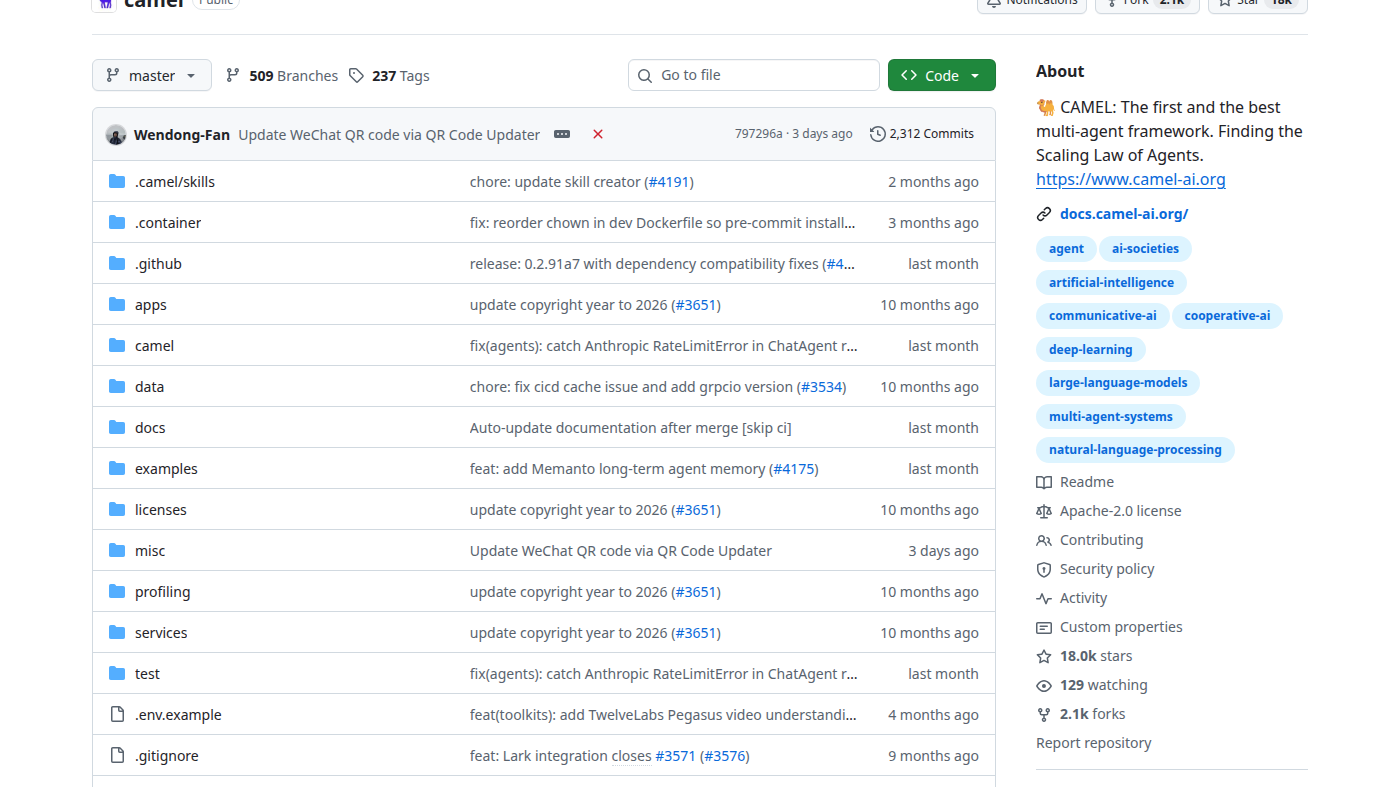Open the Apache-2.0 license link
The image size is (1400, 787).
point(1109,511)
